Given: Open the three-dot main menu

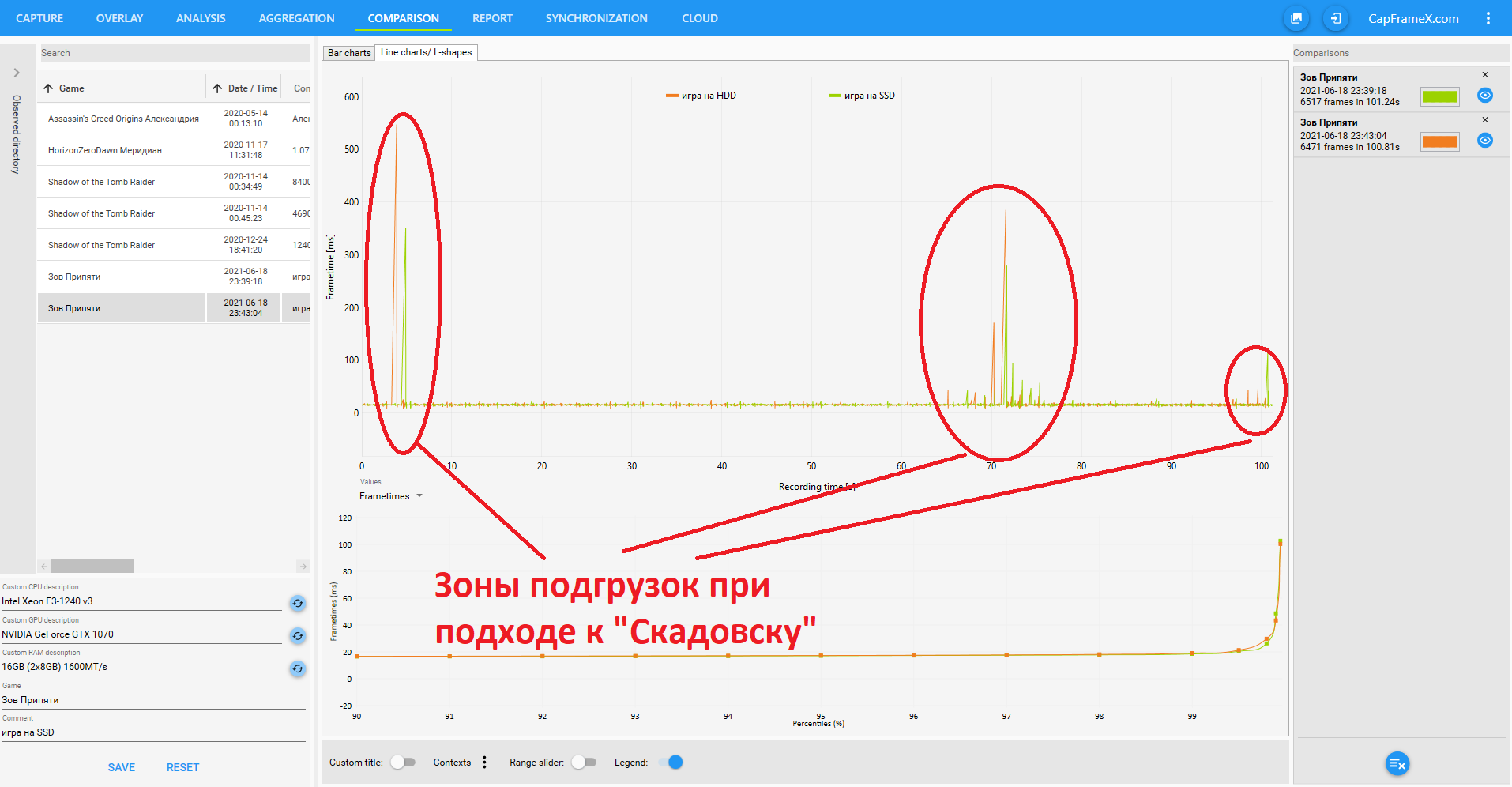Looking at the screenshot, I should 1488,18.
